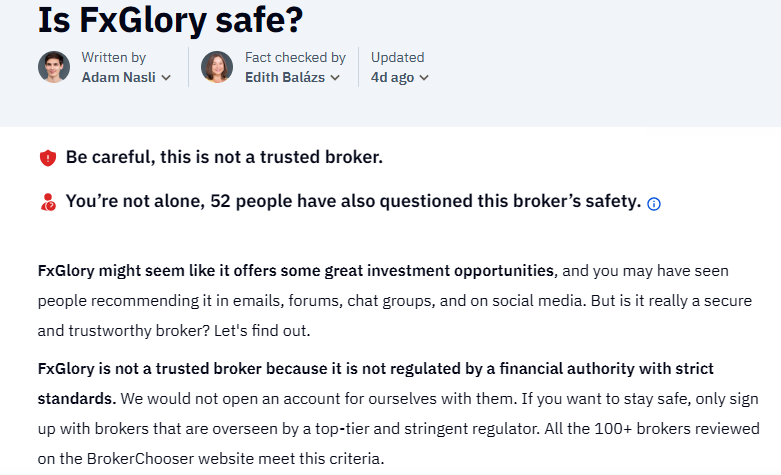781x475 pixels.
Task: Click the 'Updated' label
Action: [x=397, y=57]
